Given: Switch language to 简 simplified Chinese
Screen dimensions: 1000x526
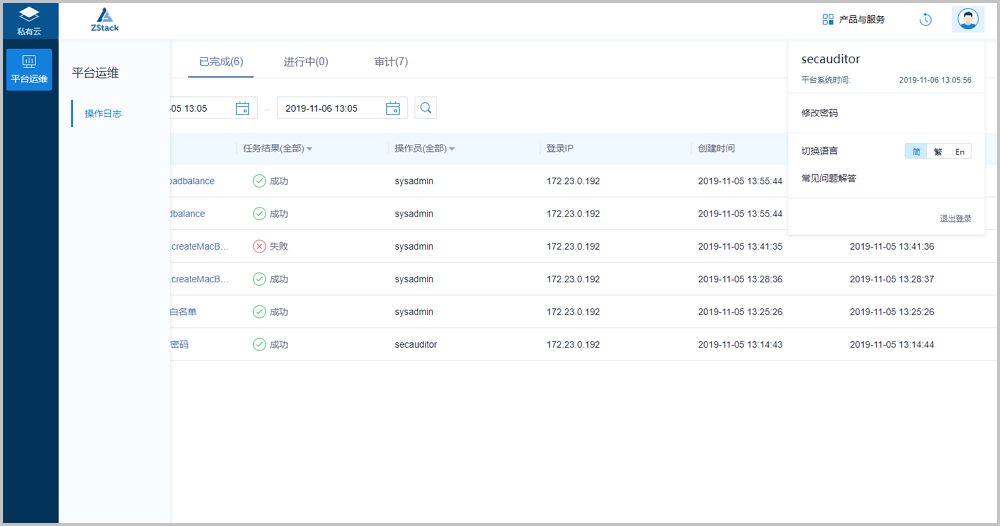Looking at the screenshot, I should [x=917, y=152].
